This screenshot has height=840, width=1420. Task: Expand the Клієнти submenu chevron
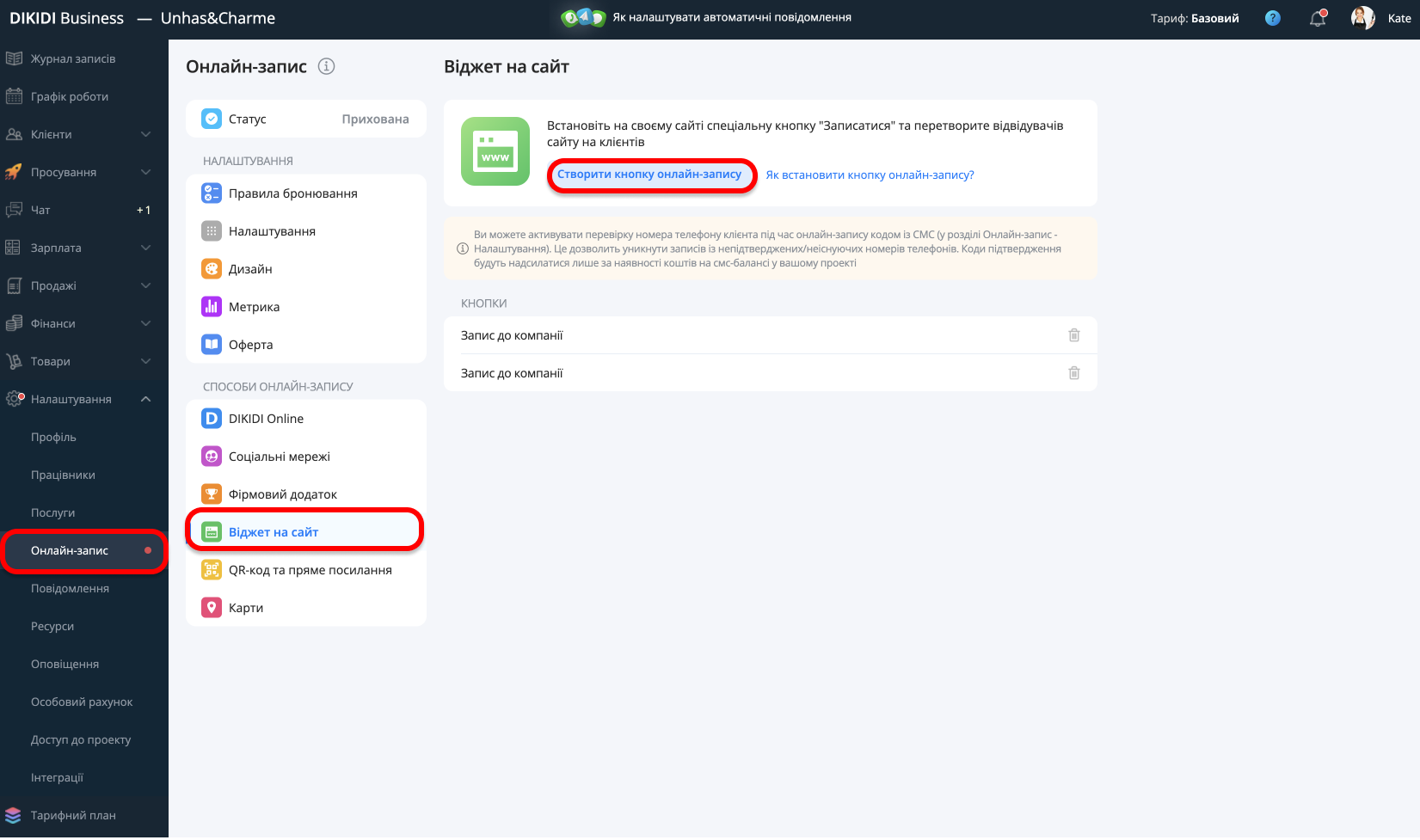coord(146,134)
